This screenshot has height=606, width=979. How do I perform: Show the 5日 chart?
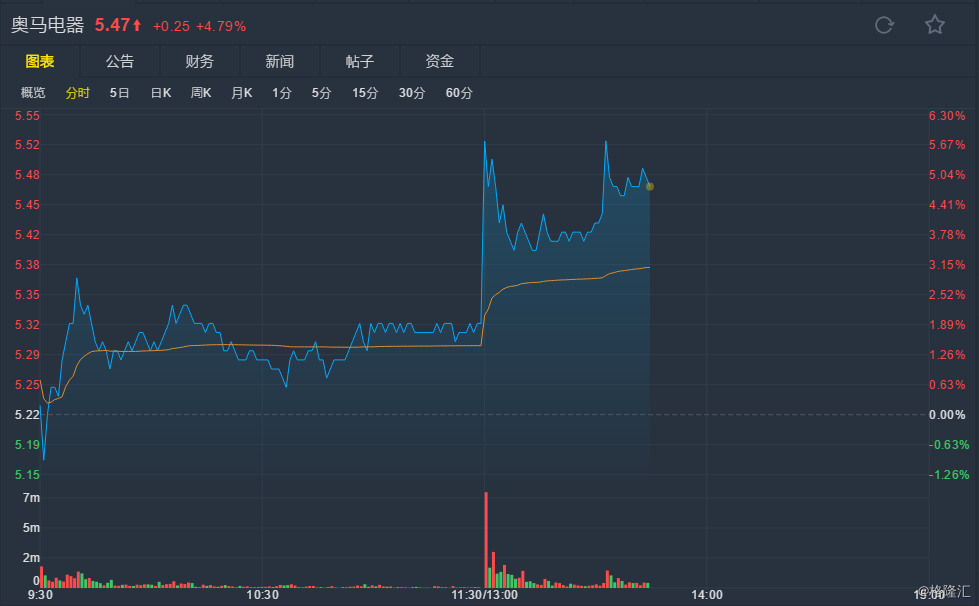119,93
